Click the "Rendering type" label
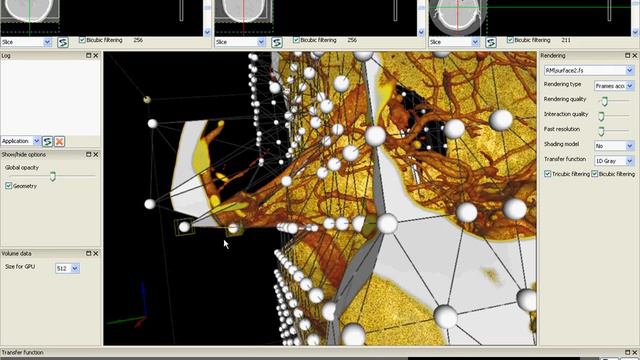 562,84
